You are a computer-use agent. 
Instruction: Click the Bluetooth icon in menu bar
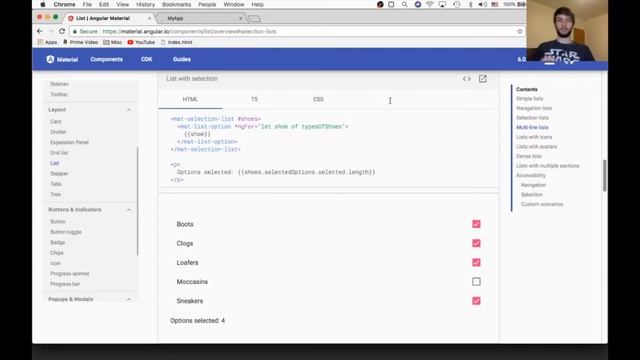470,4
